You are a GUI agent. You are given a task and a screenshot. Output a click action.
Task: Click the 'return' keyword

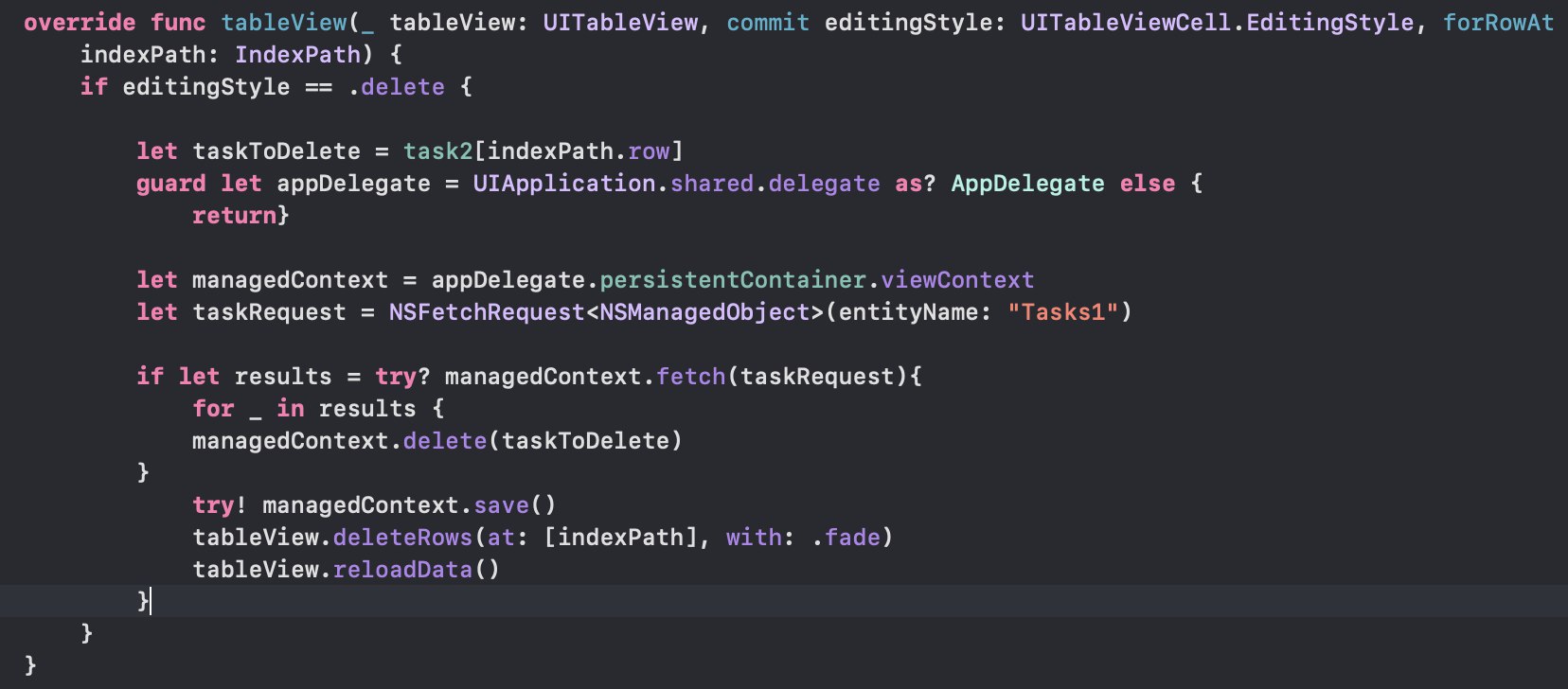234,215
